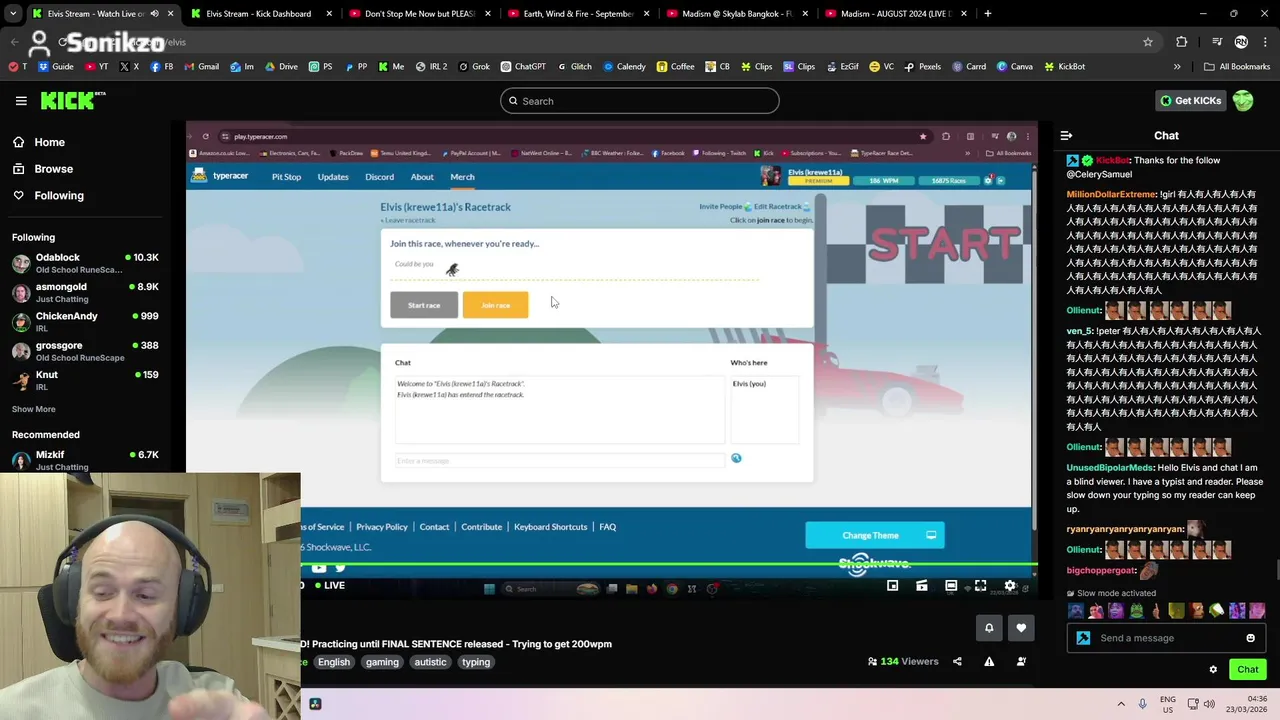Open the Kick hamburger menu
Viewport: 1280px width, 720px height.
[x=21, y=101]
